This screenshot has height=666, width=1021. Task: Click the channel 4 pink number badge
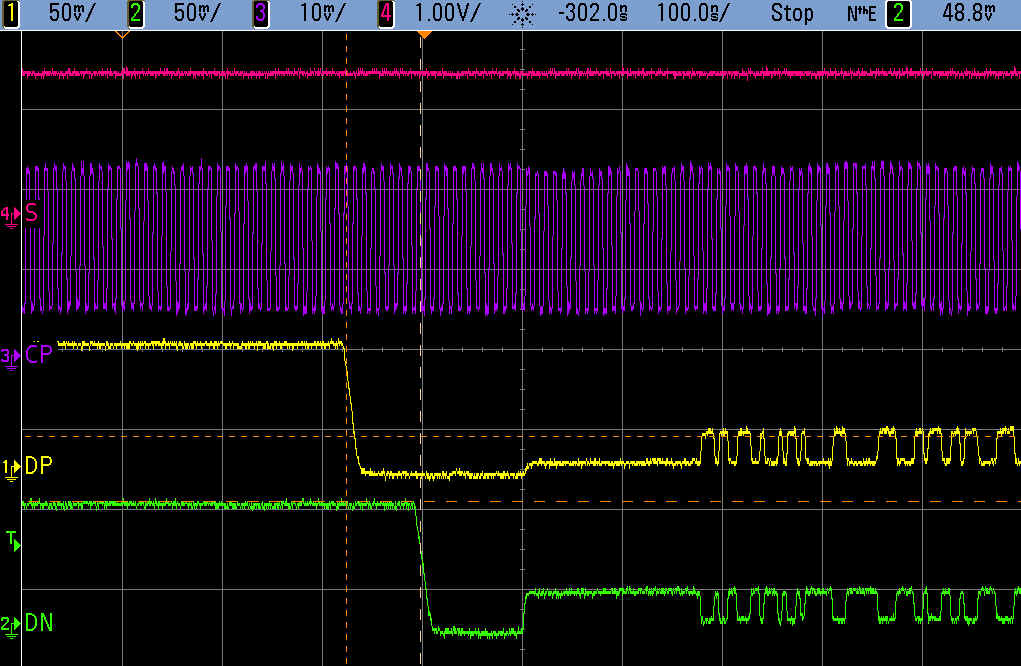click(x=386, y=14)
